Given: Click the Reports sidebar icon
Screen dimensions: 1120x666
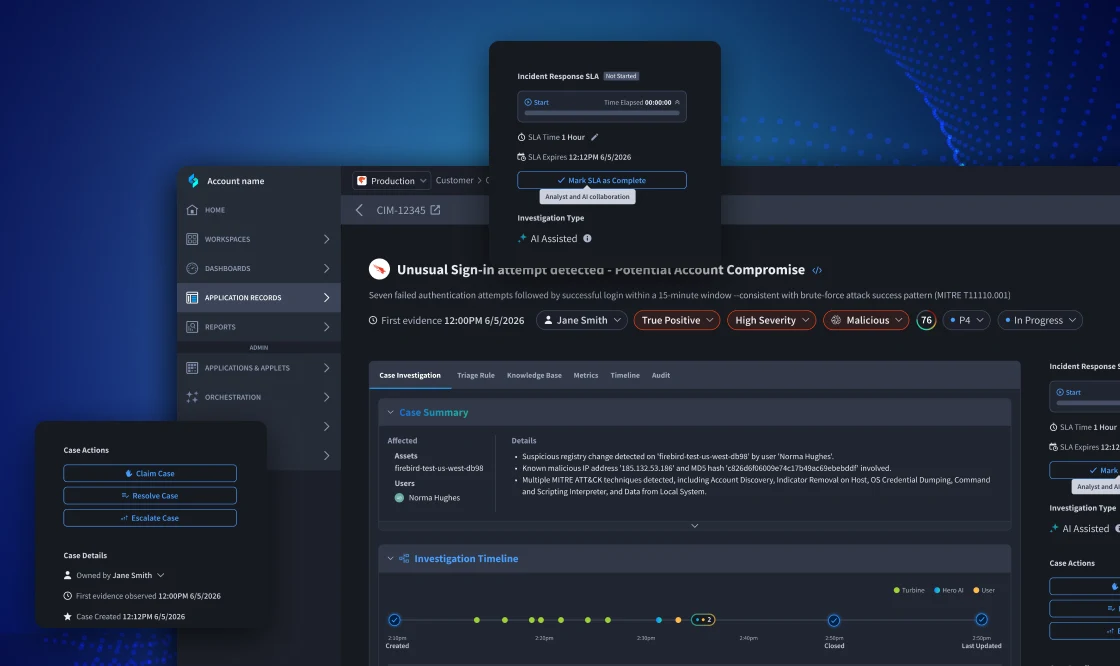Looking at the screenshot, I should [192, 327].
